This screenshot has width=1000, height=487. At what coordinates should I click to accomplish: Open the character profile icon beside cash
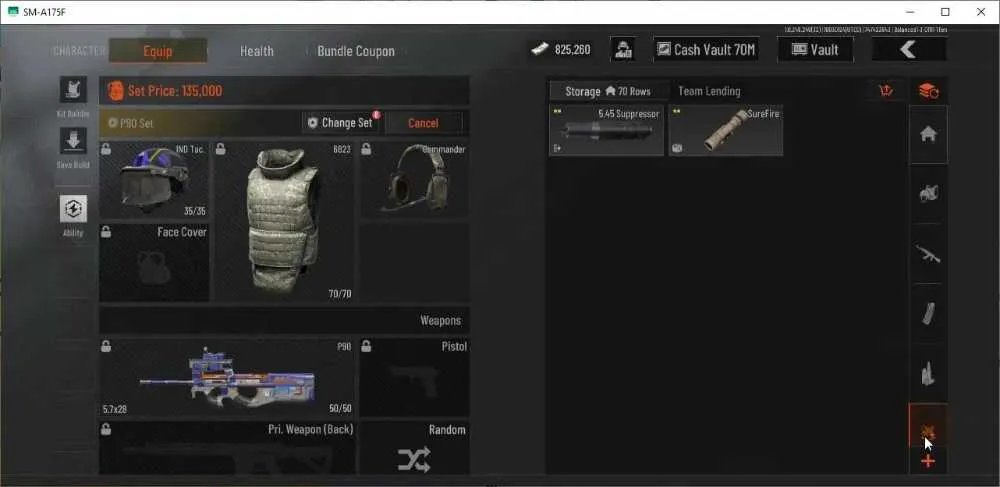click(622, 49)
